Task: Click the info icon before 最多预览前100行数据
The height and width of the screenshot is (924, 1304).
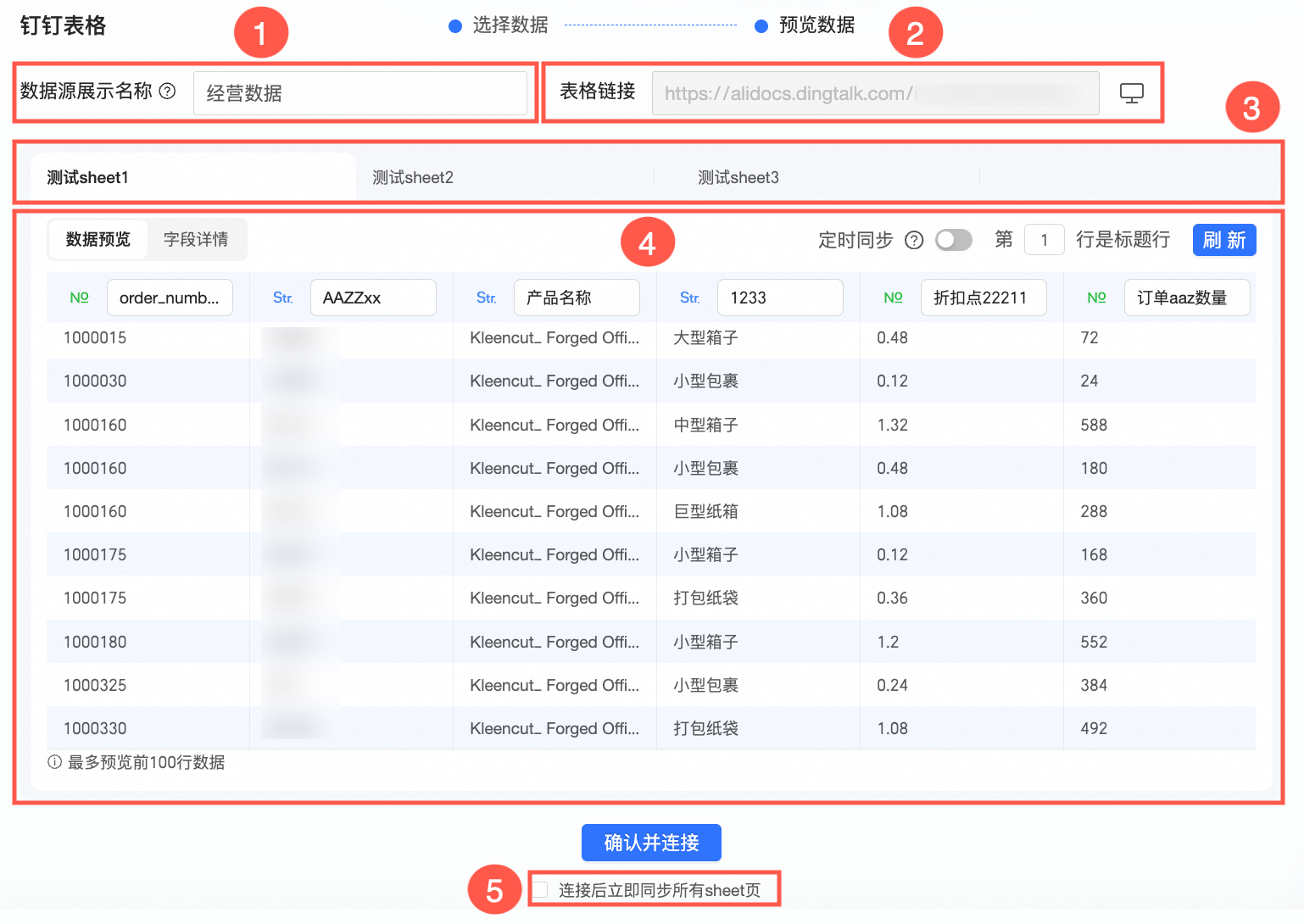Action: tap(54, 762)
